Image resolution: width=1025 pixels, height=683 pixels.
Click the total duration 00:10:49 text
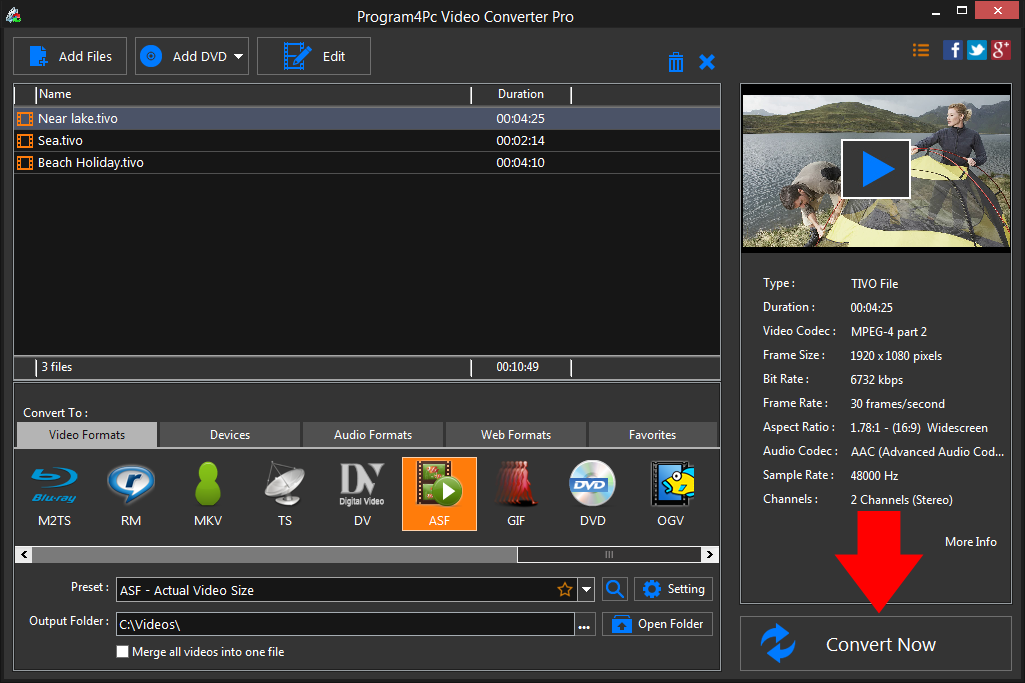[517, 367]
